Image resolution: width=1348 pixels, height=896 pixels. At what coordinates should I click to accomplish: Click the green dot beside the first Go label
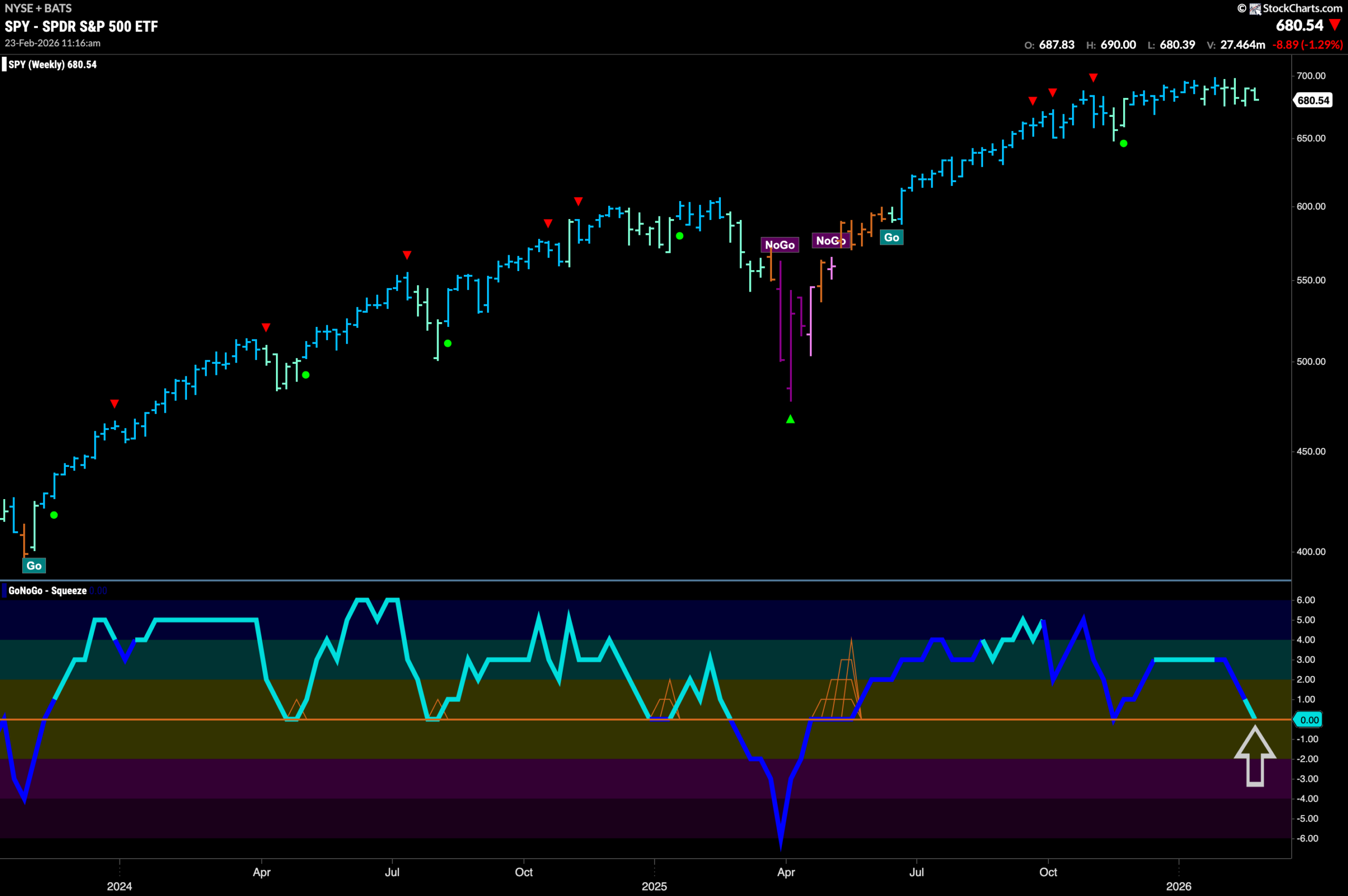[x=54, y=515]
